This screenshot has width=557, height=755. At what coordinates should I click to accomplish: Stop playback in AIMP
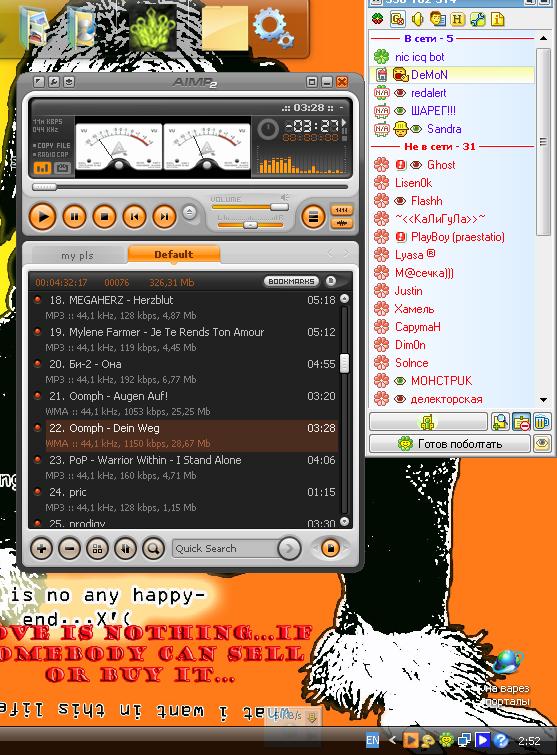click(104, 217)
